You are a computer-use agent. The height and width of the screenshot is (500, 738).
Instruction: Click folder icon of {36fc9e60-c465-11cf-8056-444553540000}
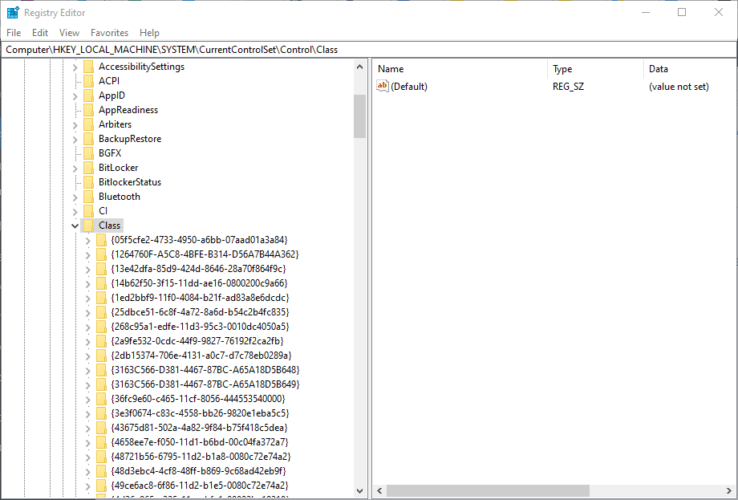[101, 399]
